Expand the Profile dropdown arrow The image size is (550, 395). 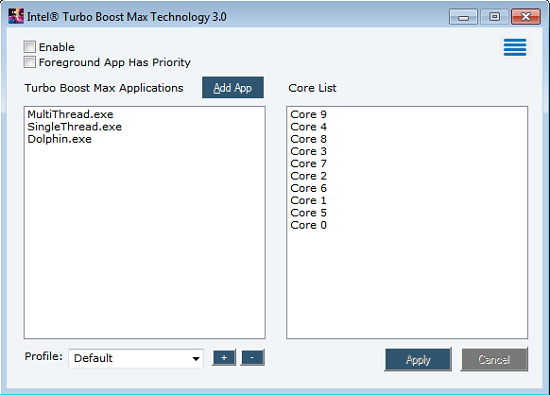(x=196, y=359)
